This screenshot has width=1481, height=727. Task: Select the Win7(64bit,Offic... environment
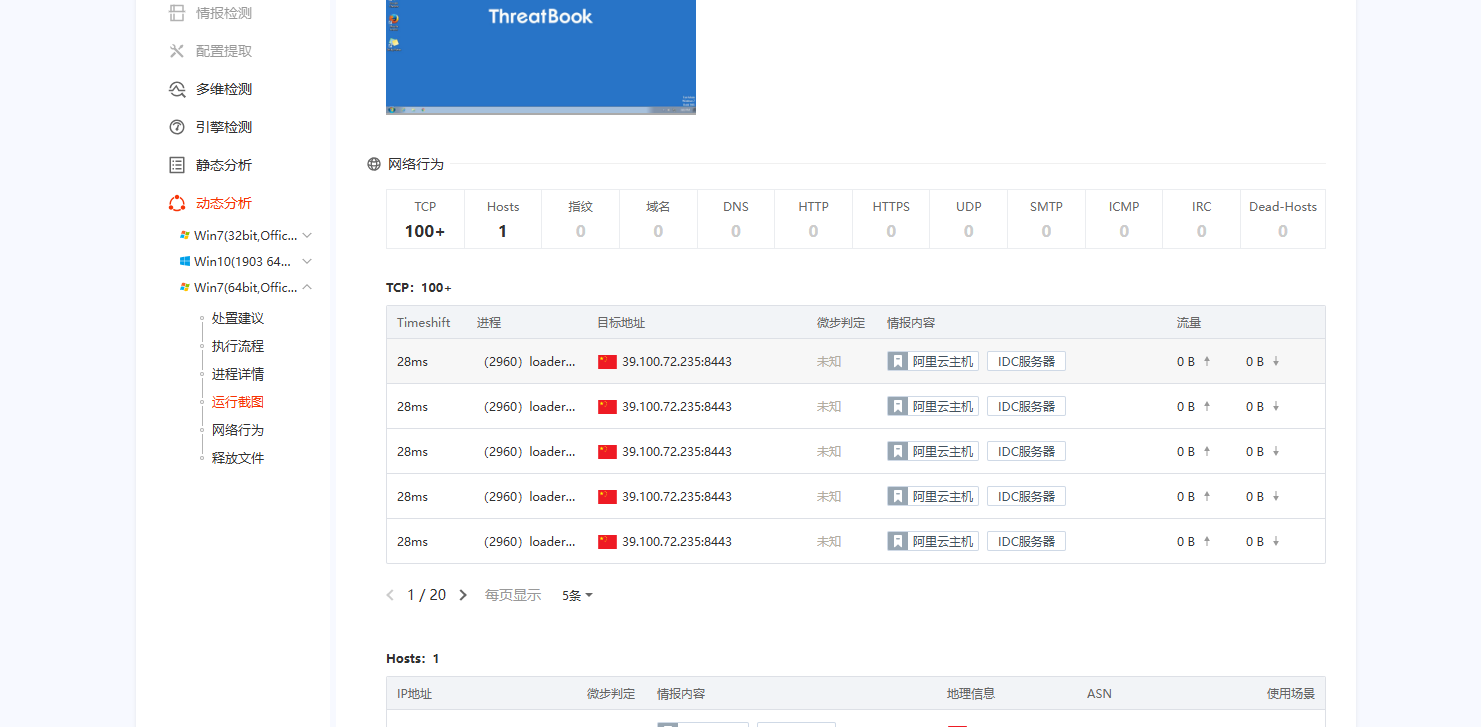(246, 287)
